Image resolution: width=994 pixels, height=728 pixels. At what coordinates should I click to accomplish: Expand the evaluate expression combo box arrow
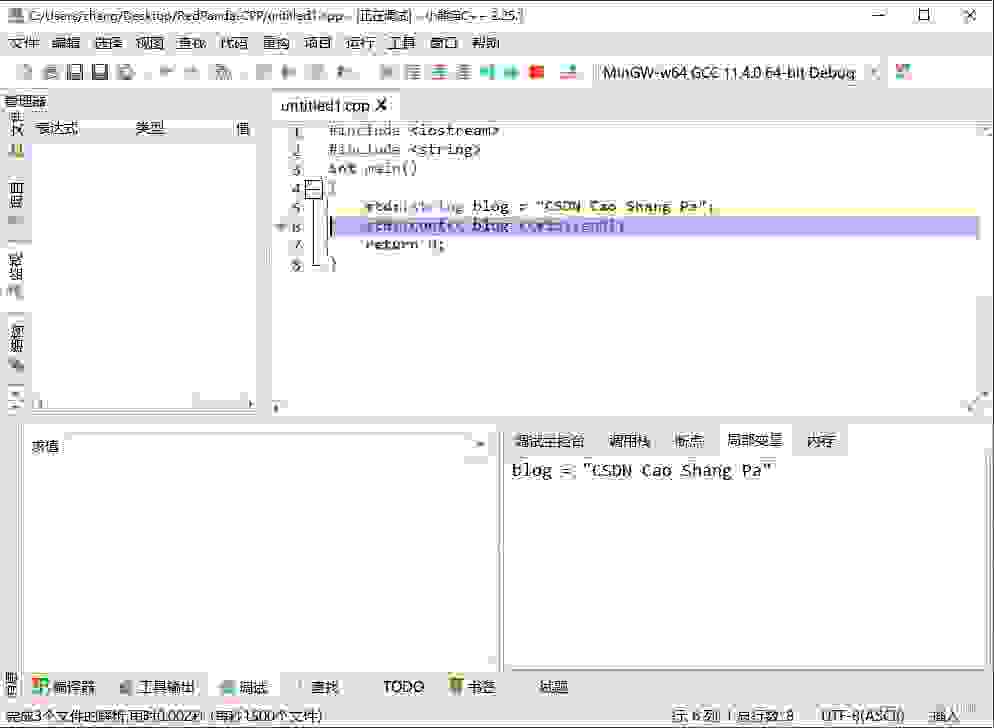pos(481,444)
